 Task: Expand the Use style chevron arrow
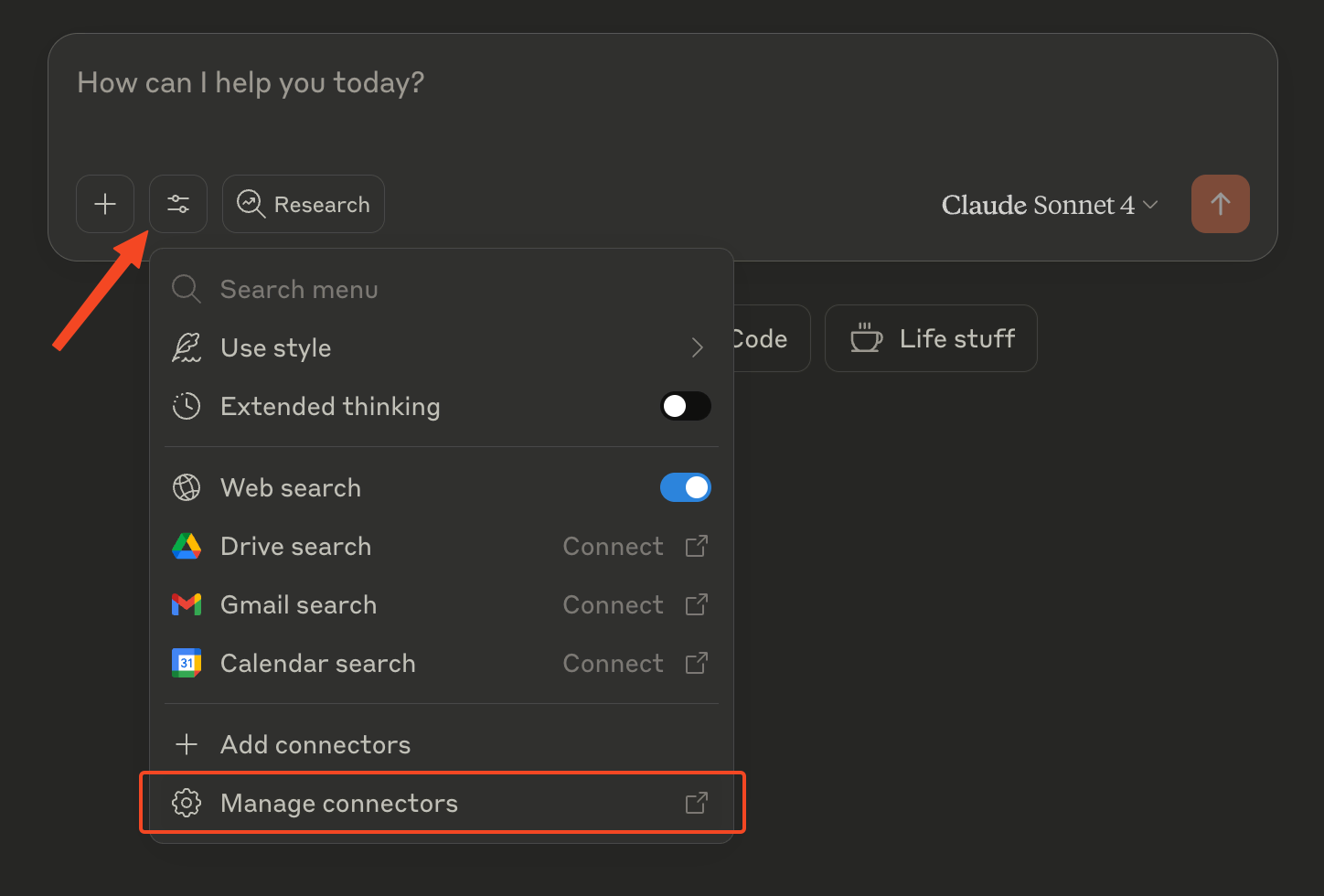(698, 347)
